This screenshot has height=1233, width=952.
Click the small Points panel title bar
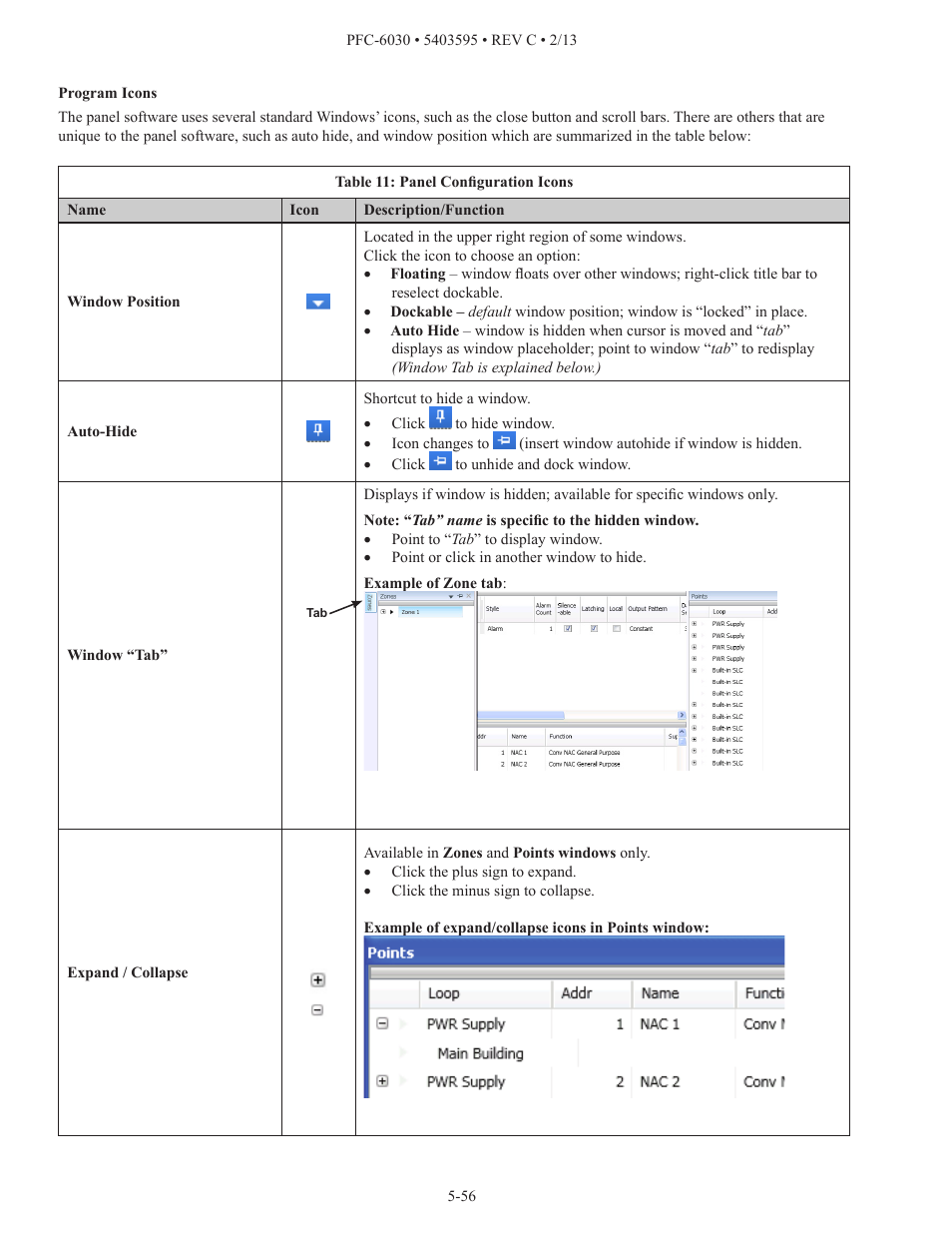[732, 597]
